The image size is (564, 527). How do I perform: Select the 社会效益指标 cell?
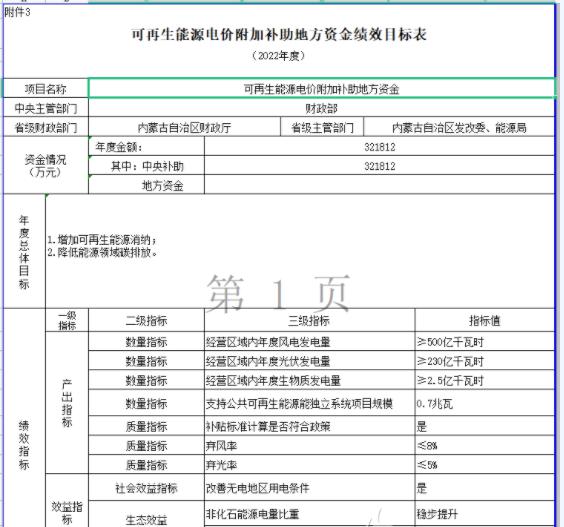pos(146,487)
